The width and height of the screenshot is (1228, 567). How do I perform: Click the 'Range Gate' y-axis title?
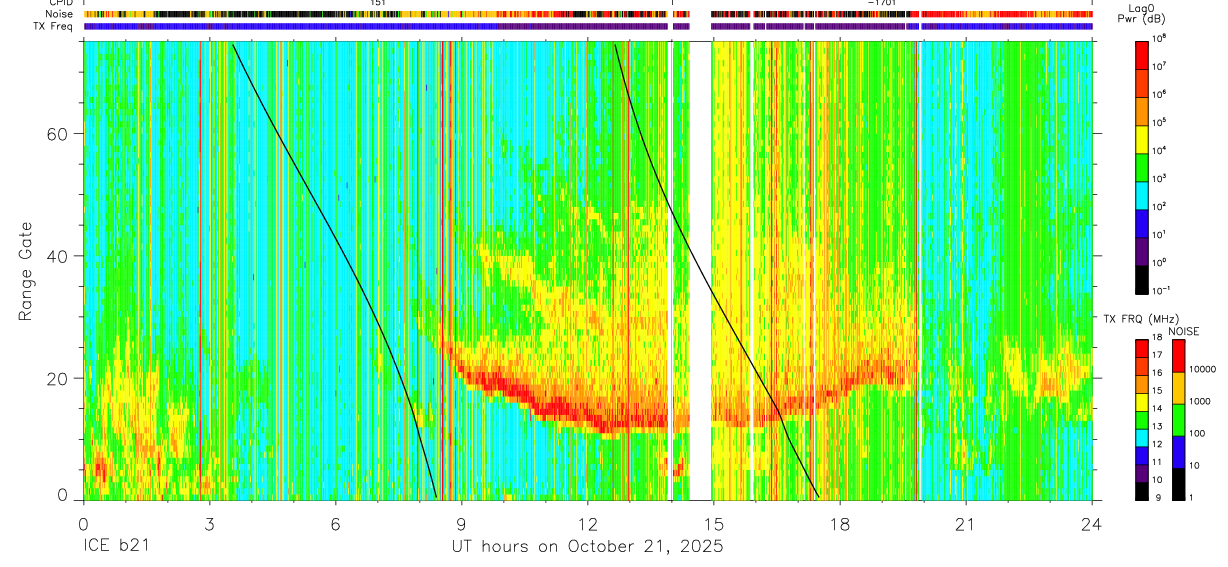pos(26,271)
